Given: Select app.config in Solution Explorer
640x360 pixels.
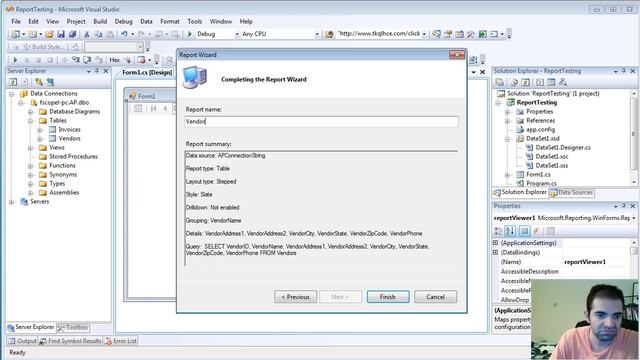Looking at the screenshot, I should [540, 130].
